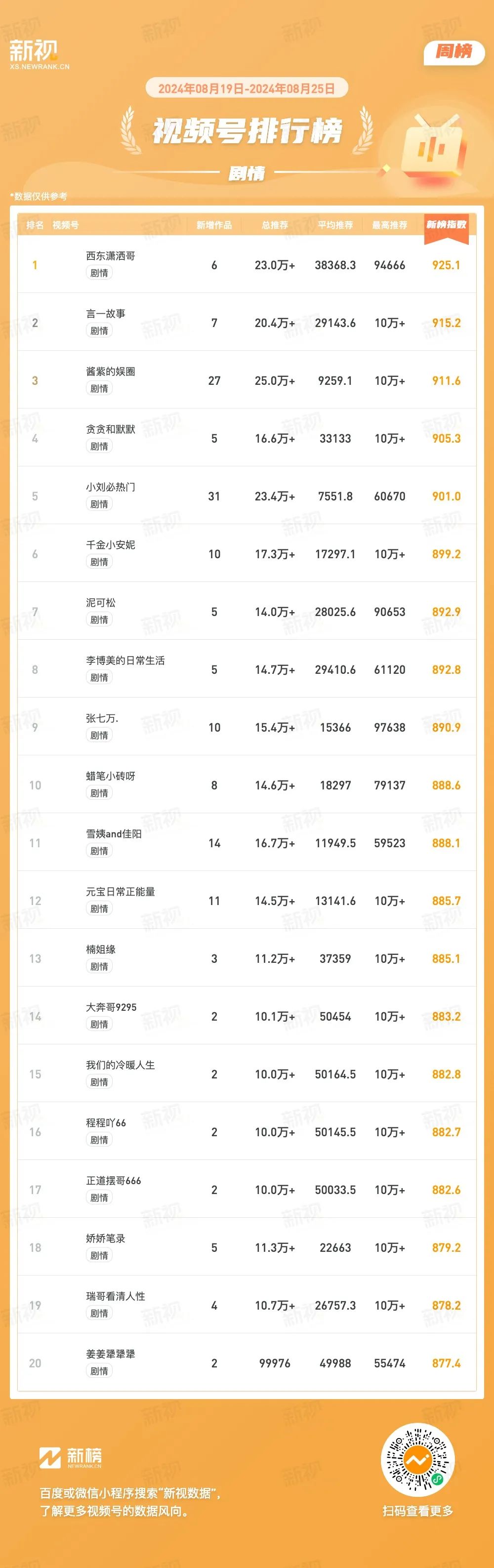494x1568 pixels.
Task: Click the 周榜 weekly badge
Action: (454, 52)
